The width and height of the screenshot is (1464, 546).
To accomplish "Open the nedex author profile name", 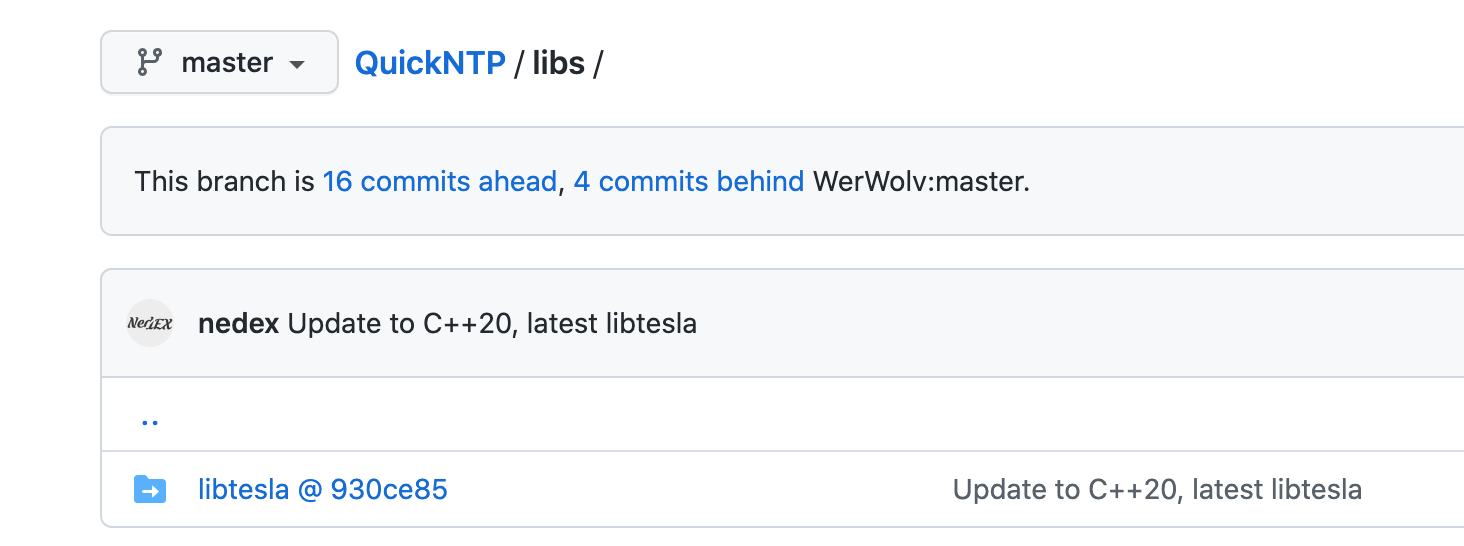I will tap(238, 324).
